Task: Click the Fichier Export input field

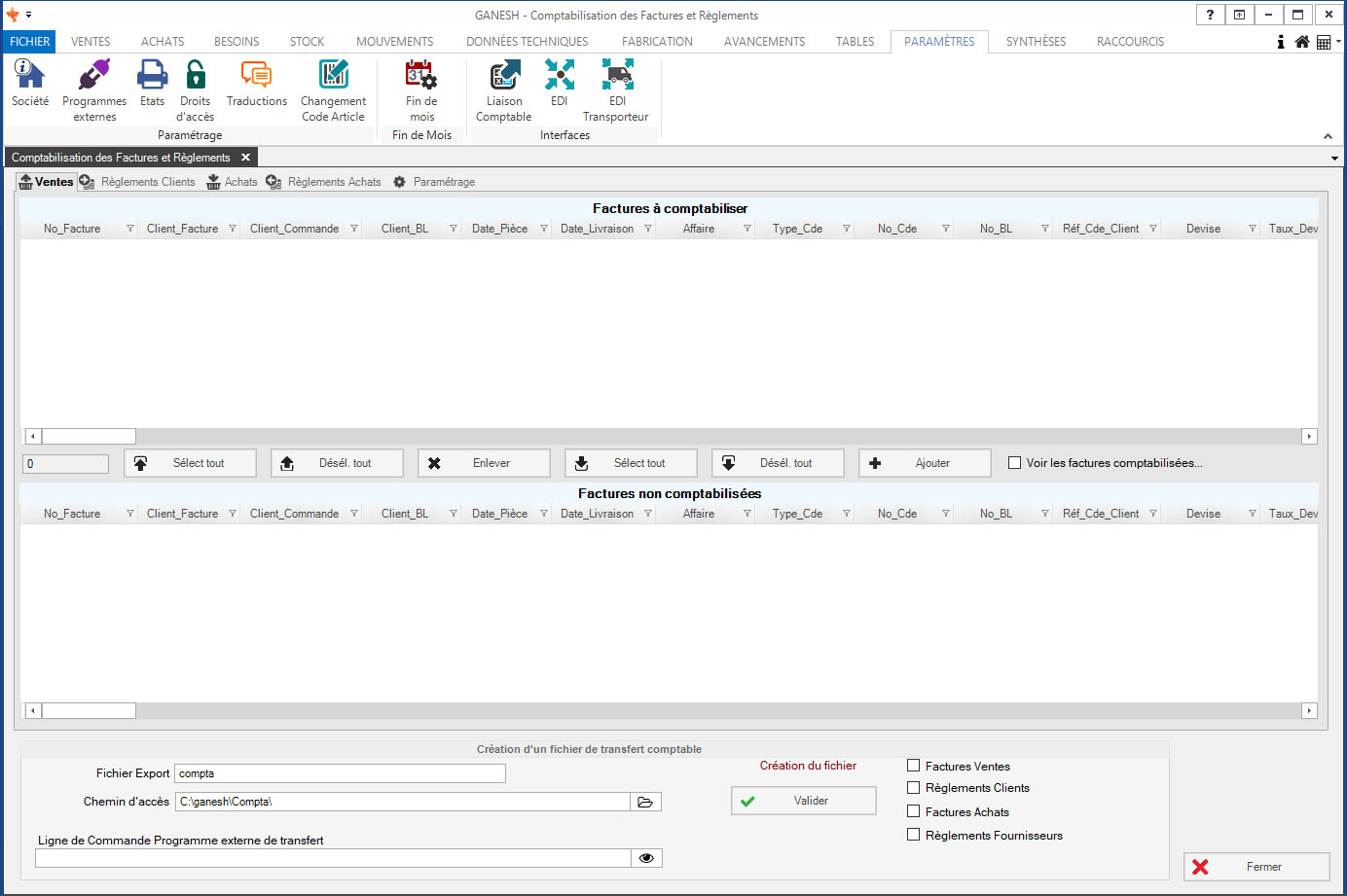Action: click(340, 773)
